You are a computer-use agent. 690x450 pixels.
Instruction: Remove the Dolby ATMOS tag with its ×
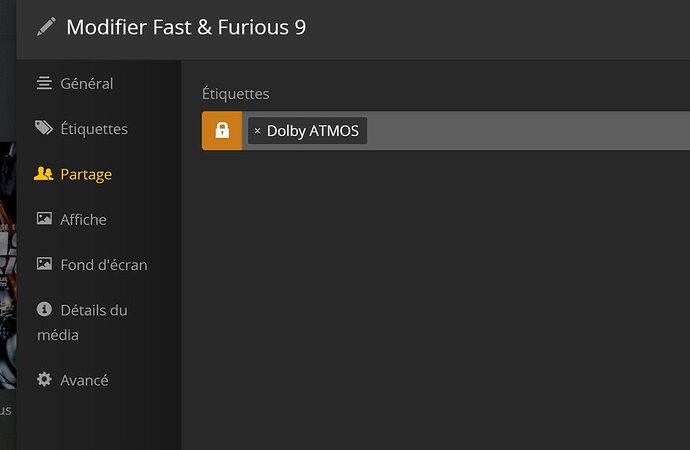click(257, 131)
